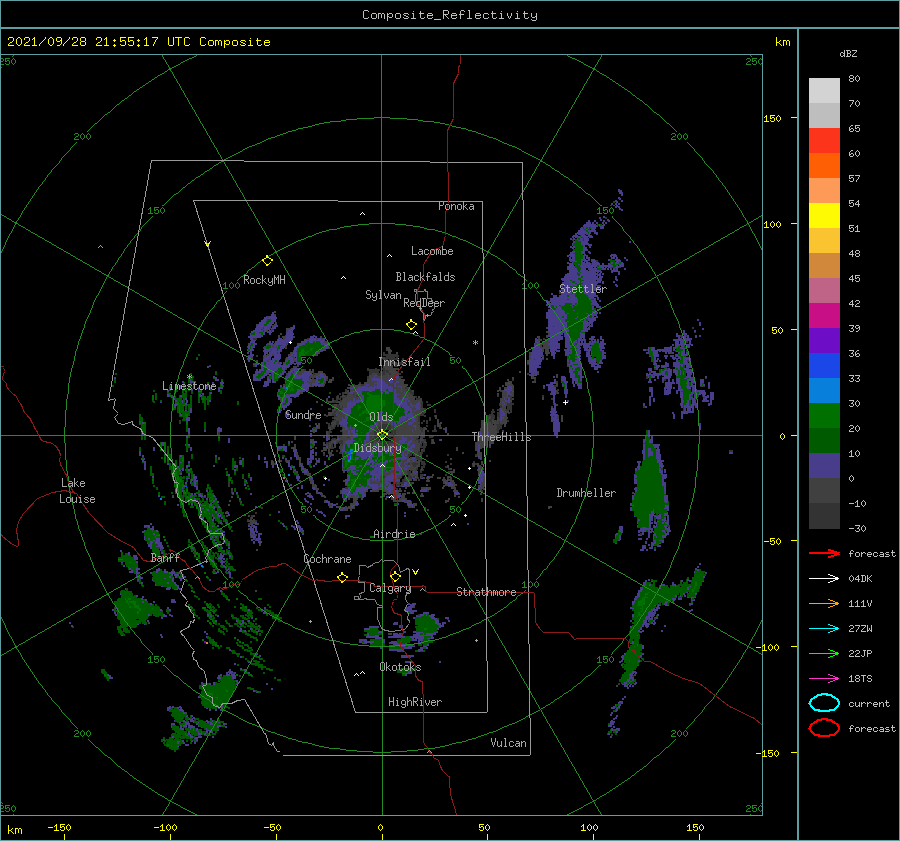The width and height of the screenshot is (900, 841).
Task: Click the dBZ scale heading
Action: point(848,53)
